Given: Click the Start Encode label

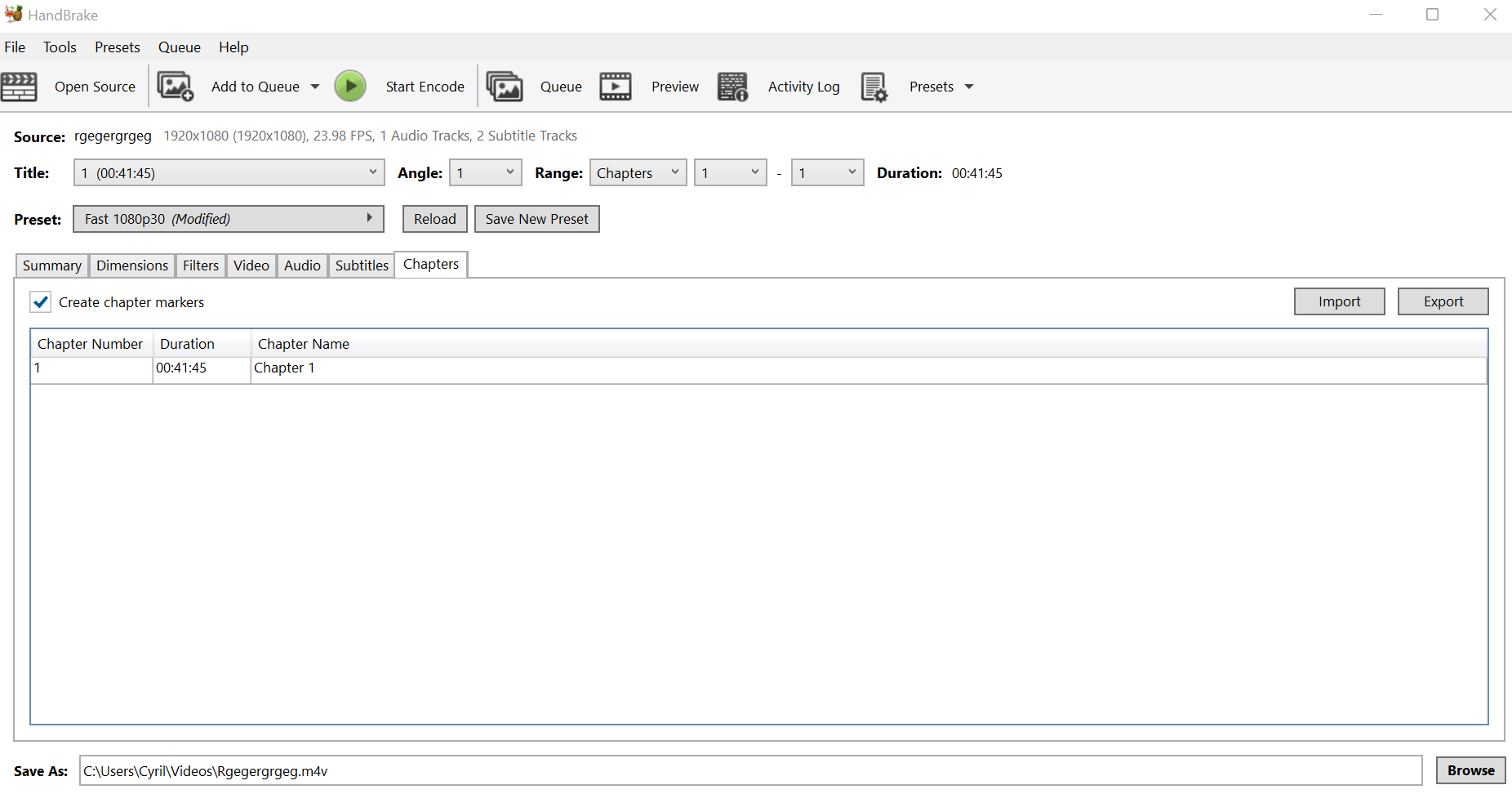Looking at the screenshot, I should point(425,87).
